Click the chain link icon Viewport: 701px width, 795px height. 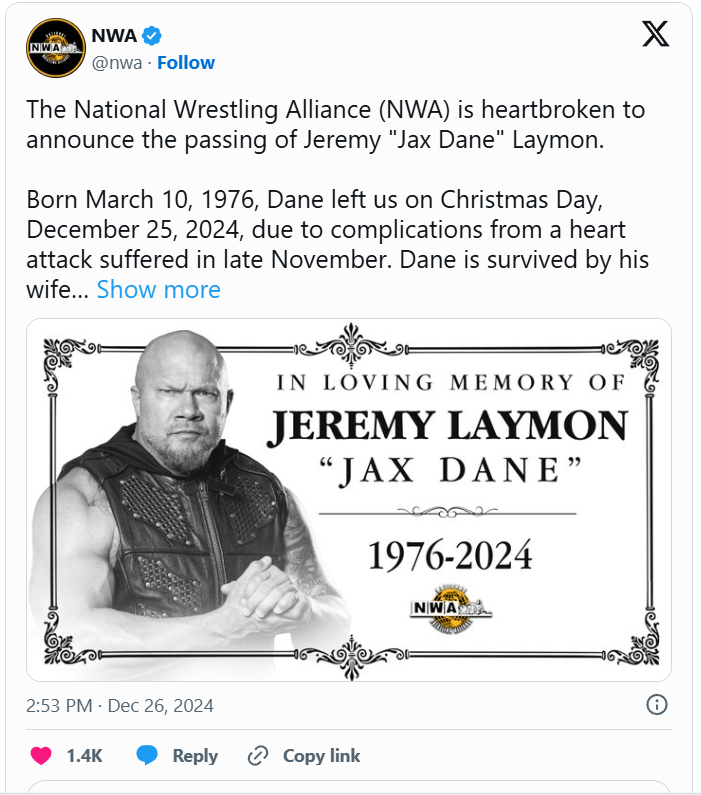258,755
